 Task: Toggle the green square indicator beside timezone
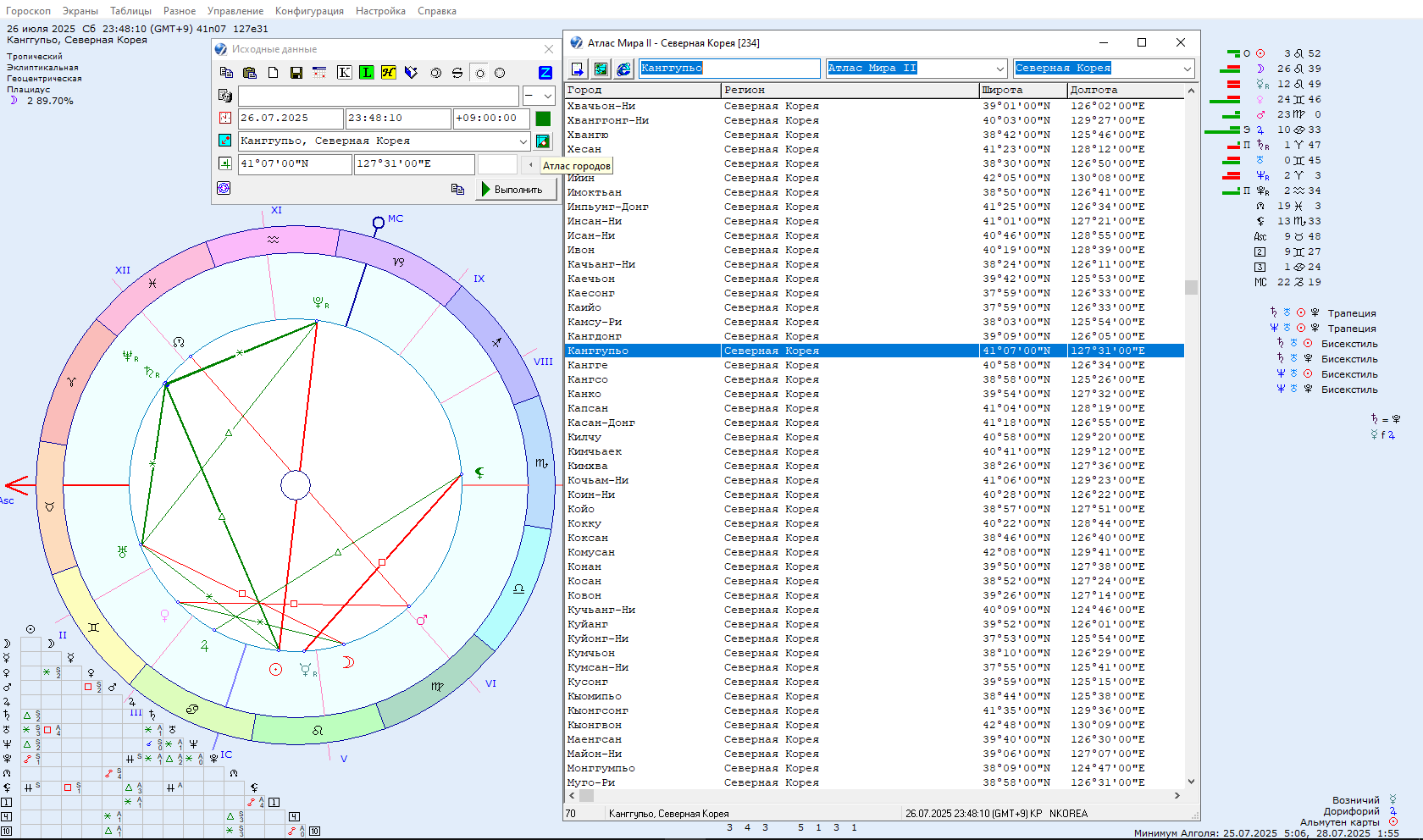543,119
